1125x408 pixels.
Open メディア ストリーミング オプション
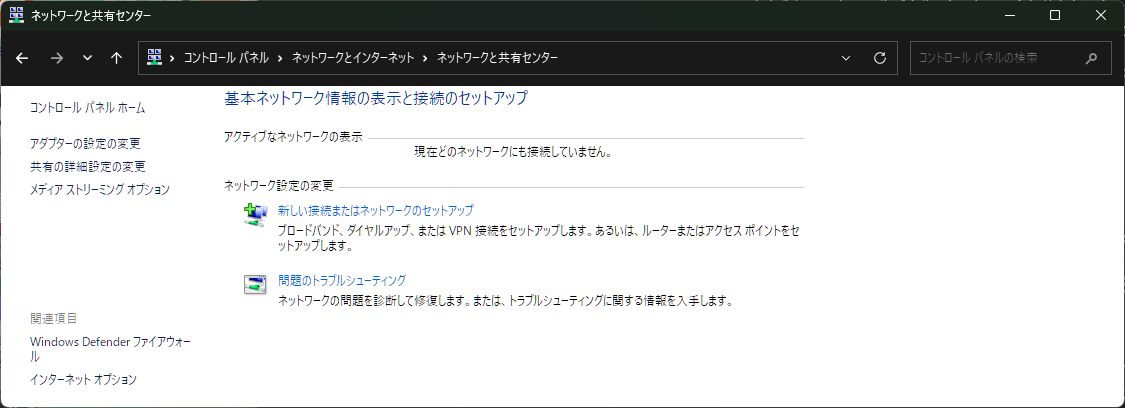click(x=100, y=189)
